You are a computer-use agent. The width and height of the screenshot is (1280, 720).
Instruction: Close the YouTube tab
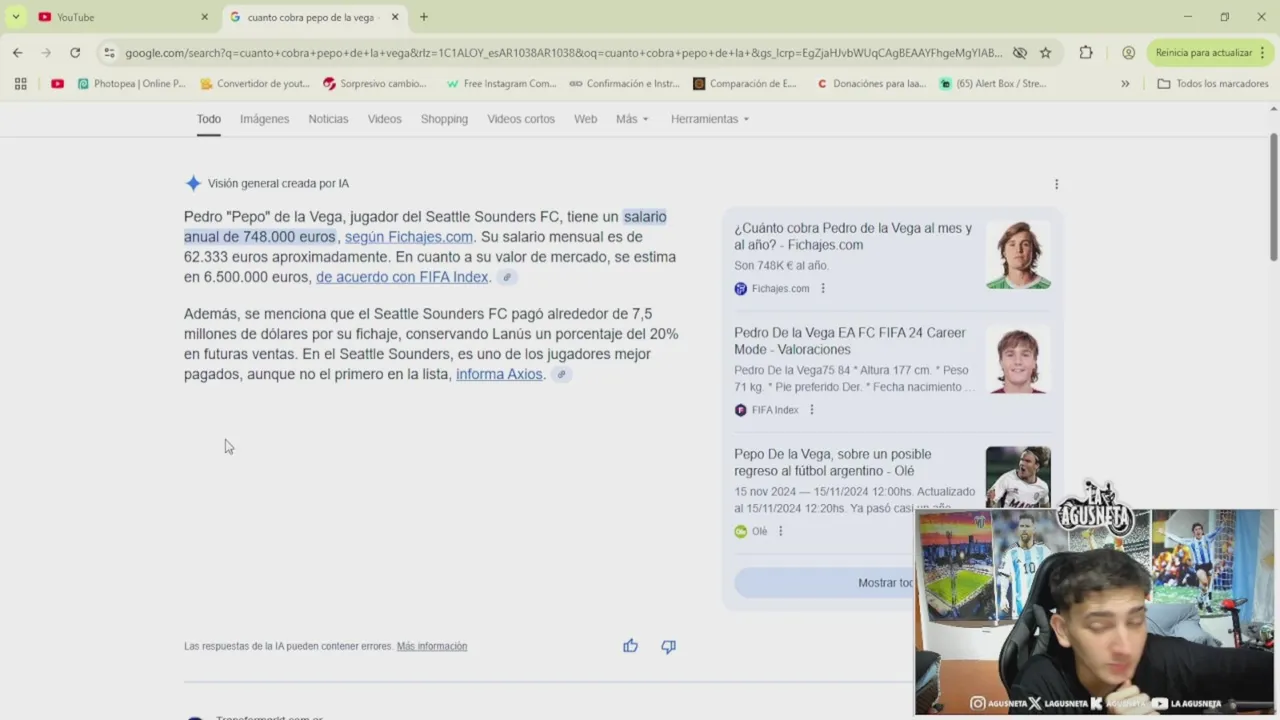pos(205,17)
